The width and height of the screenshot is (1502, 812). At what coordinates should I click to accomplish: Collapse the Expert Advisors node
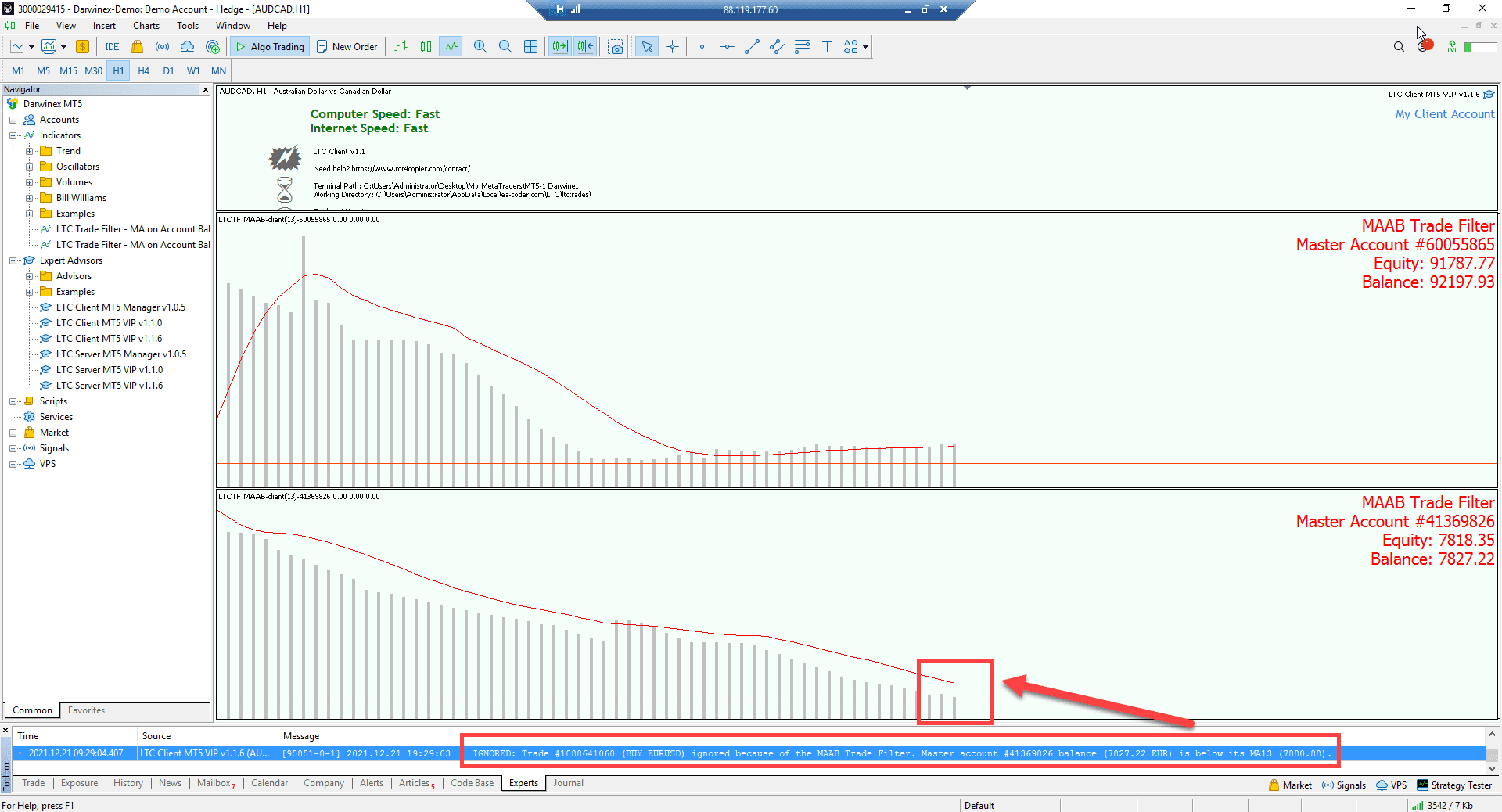tap(13, 260)
